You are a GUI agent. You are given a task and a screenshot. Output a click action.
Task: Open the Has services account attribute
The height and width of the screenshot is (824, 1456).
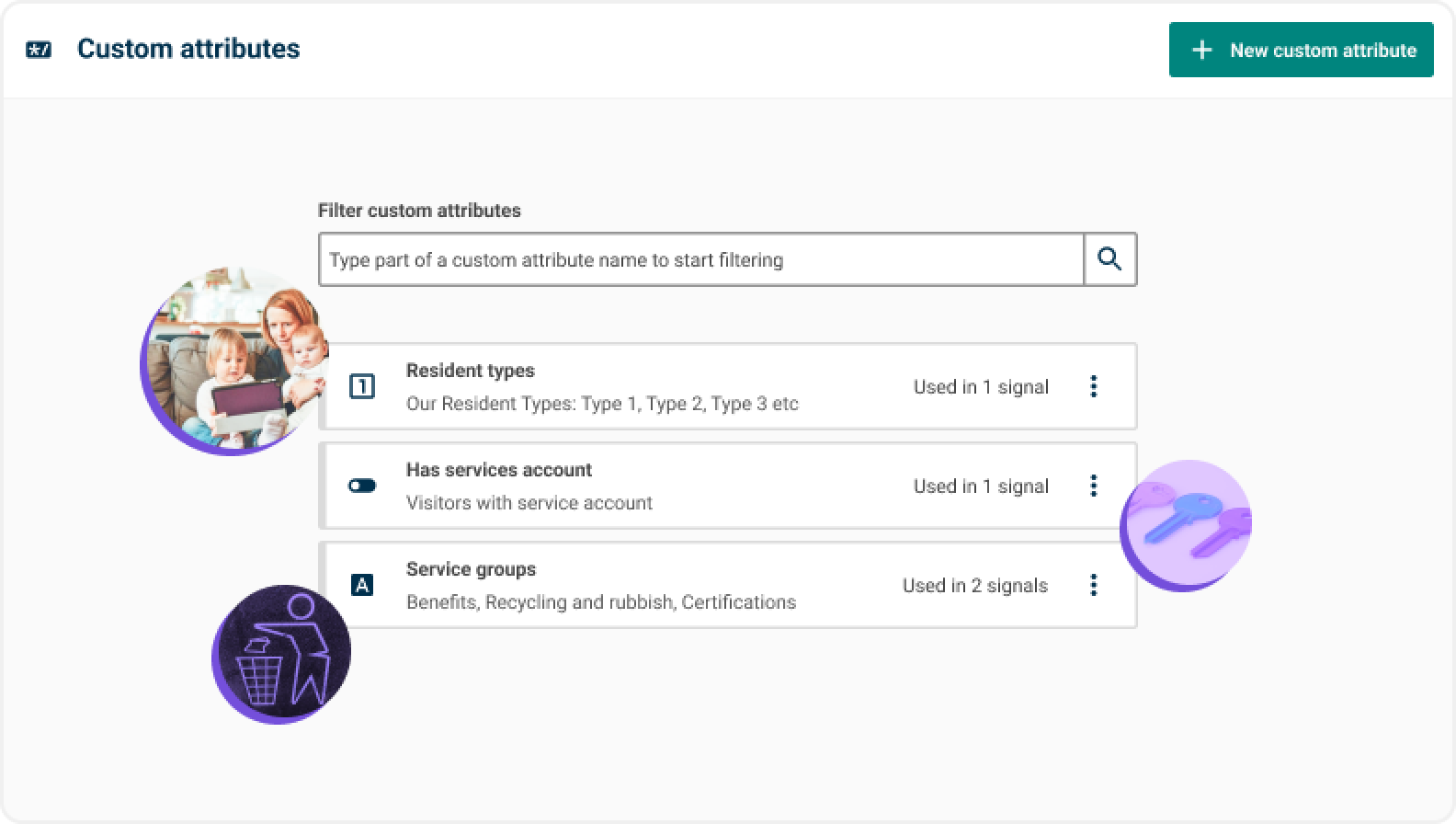[x=499, y=470]
